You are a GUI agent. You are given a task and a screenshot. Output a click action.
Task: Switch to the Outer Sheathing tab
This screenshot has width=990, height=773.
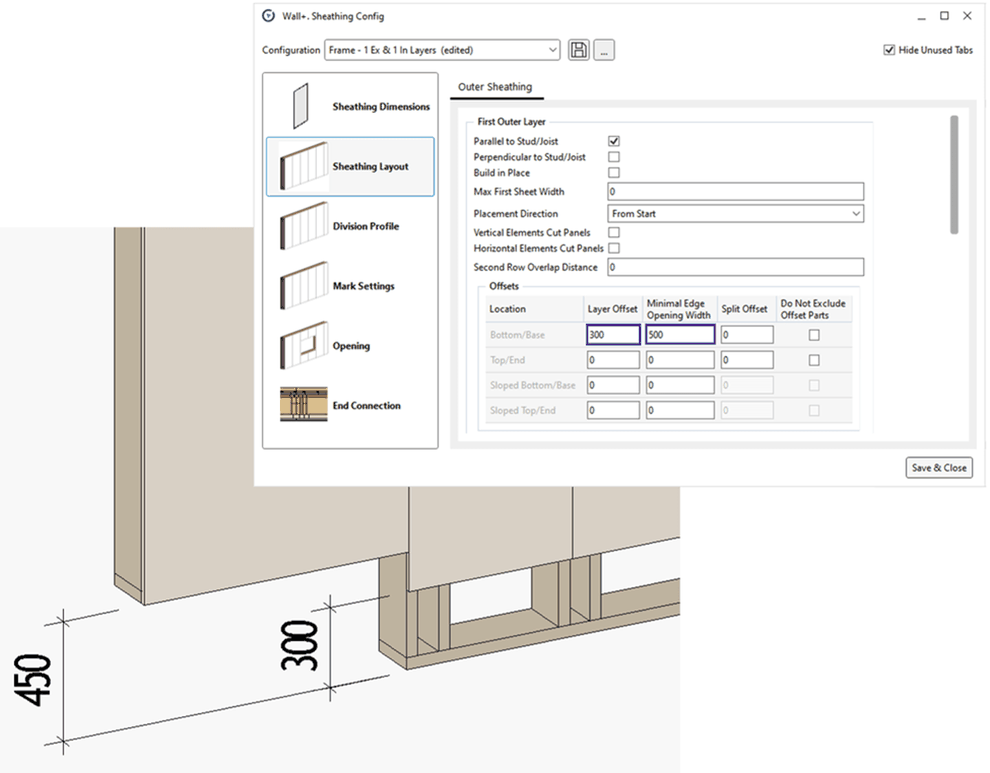(495, 87)
